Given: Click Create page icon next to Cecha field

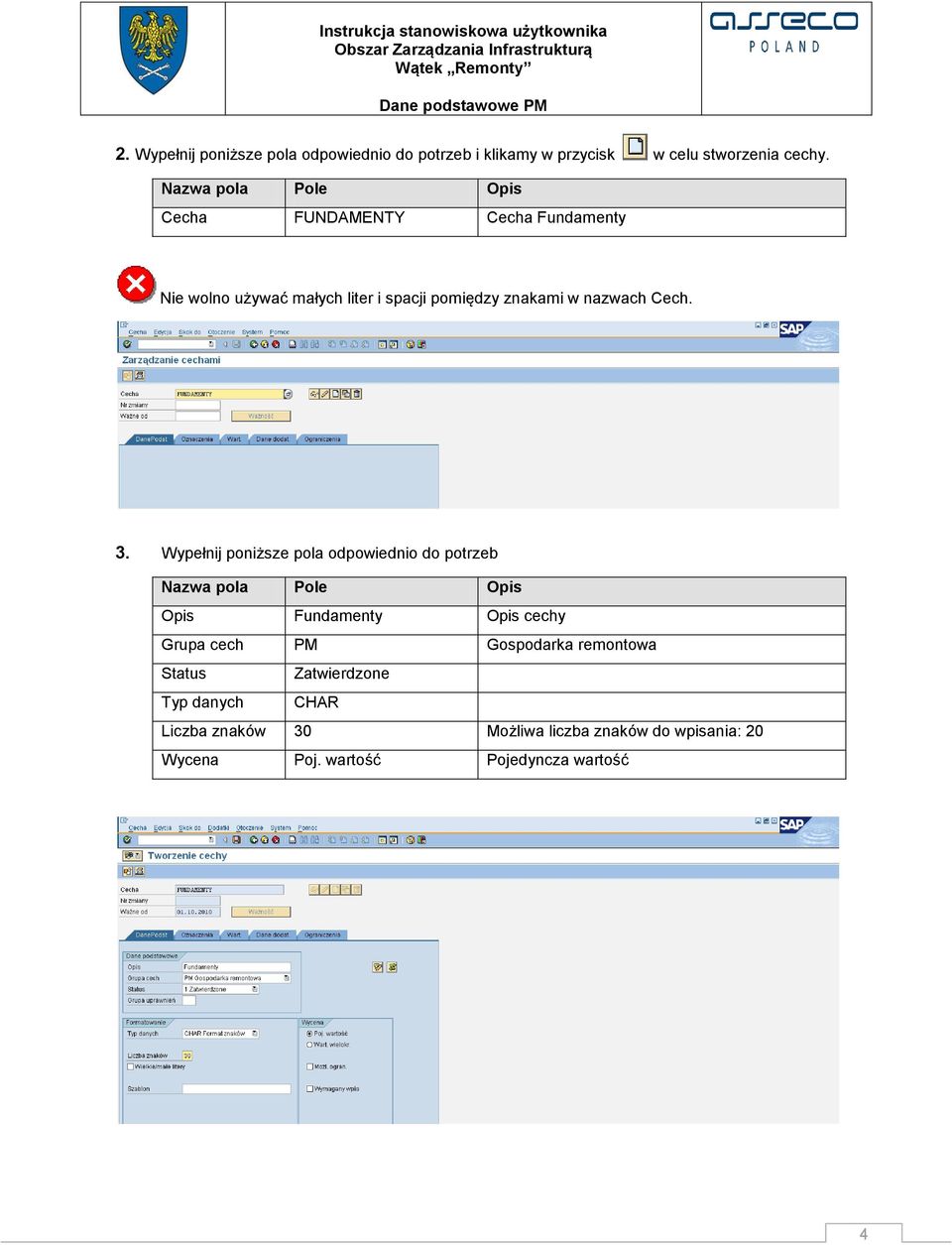Looking at the screenshot, I should [x=335, y=394].
